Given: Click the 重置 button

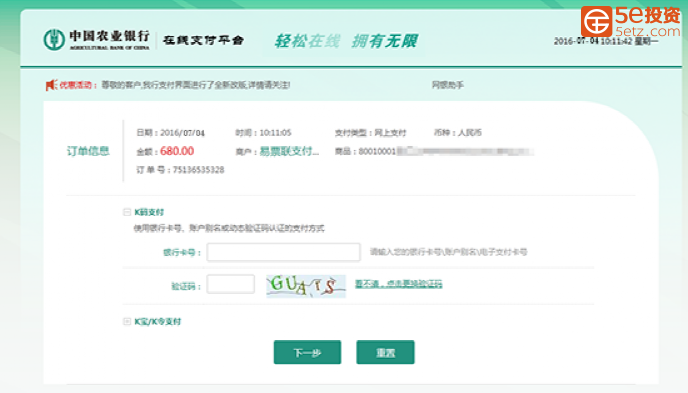Looking at the screenshot, I should pyautogui.click(x=385, y=352).
